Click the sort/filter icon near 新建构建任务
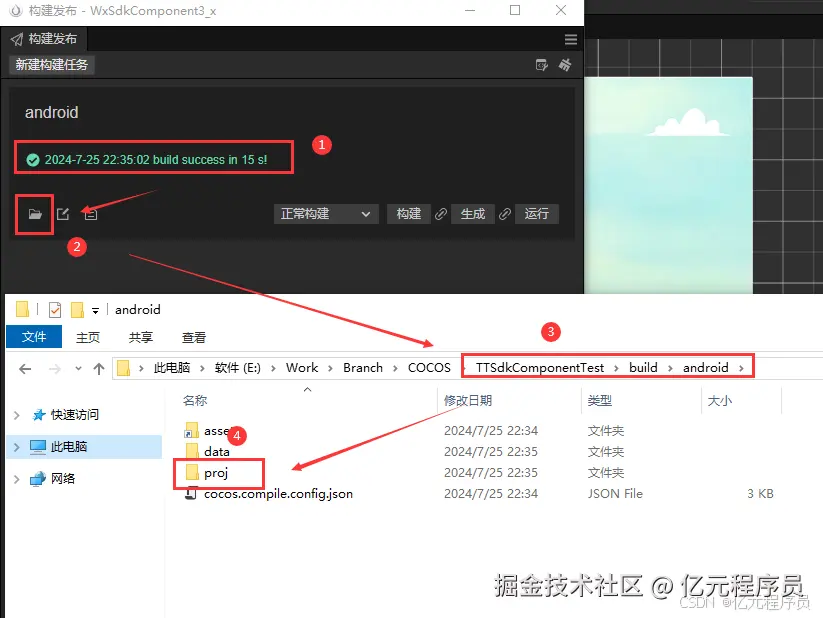The image size is (823, 618). [x=541, y=63]
